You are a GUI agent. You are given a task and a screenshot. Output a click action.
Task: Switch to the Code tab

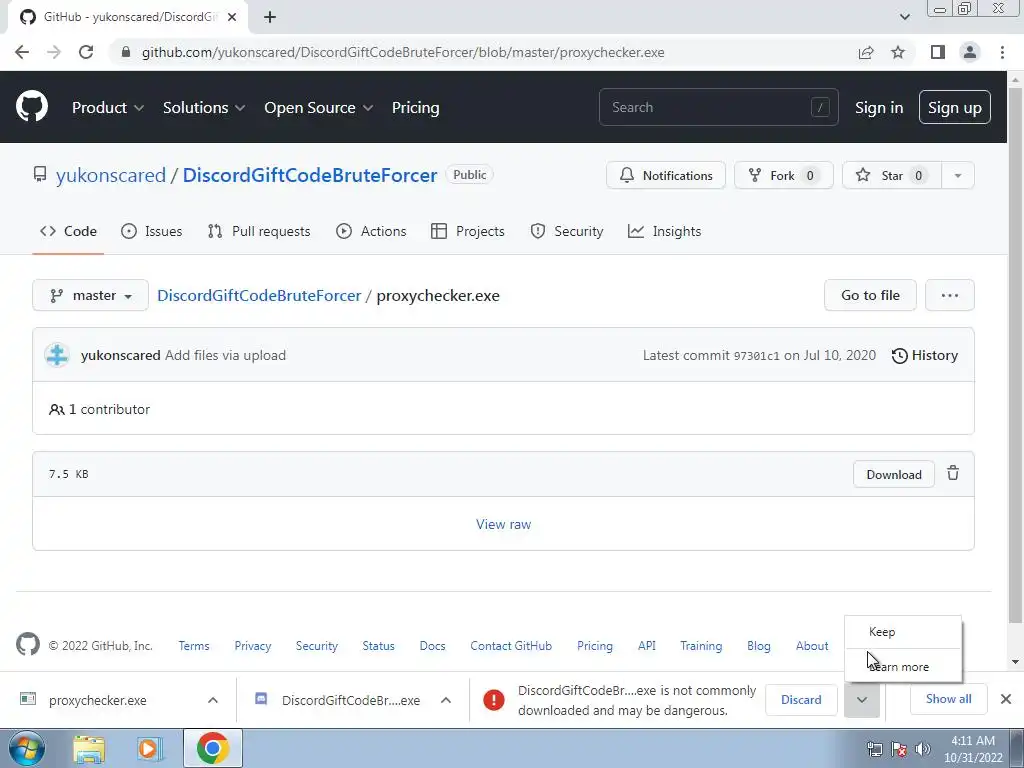pyautogui.click(x=68, y=231)
